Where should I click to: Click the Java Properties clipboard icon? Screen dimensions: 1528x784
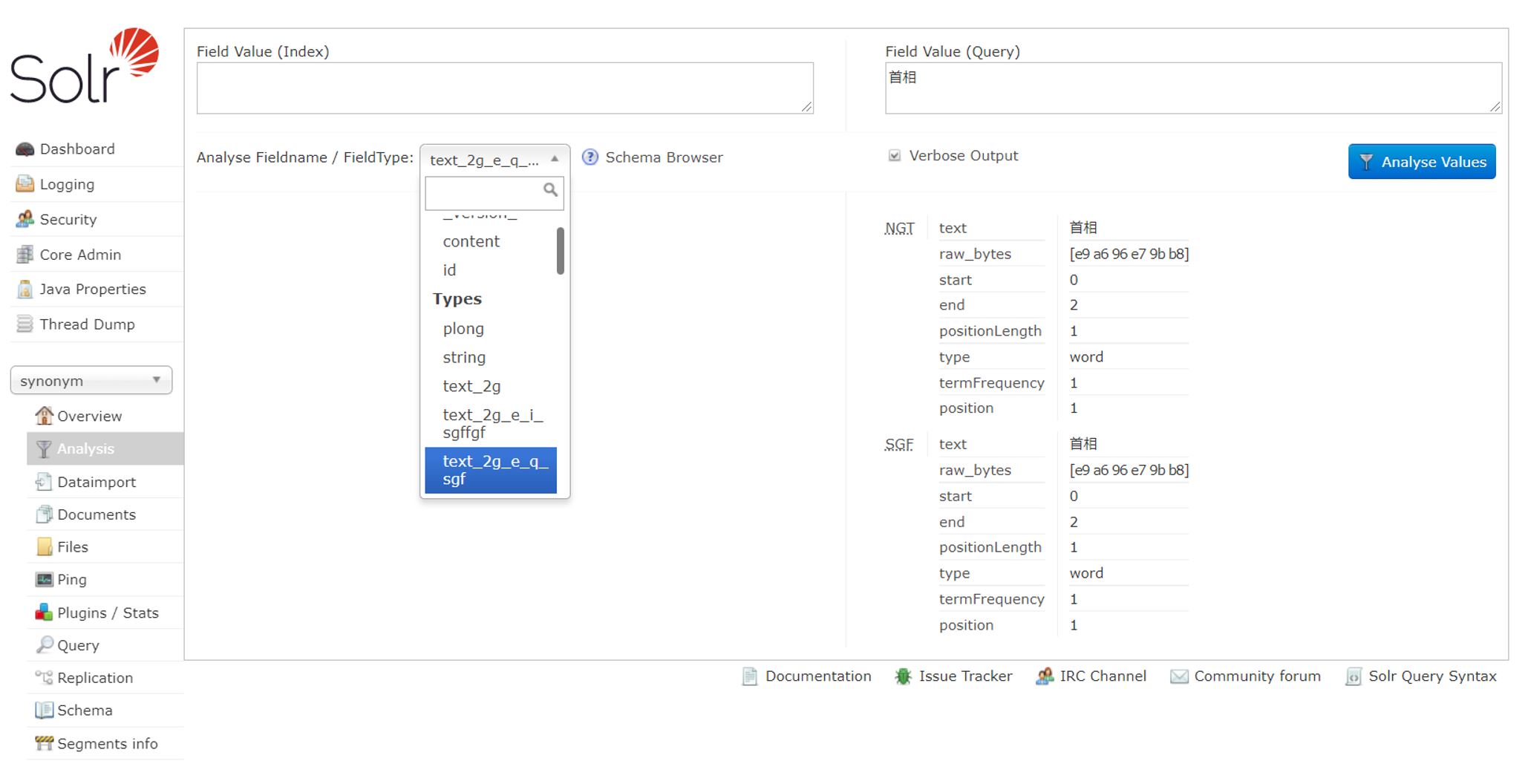click(x=25, y=290)
